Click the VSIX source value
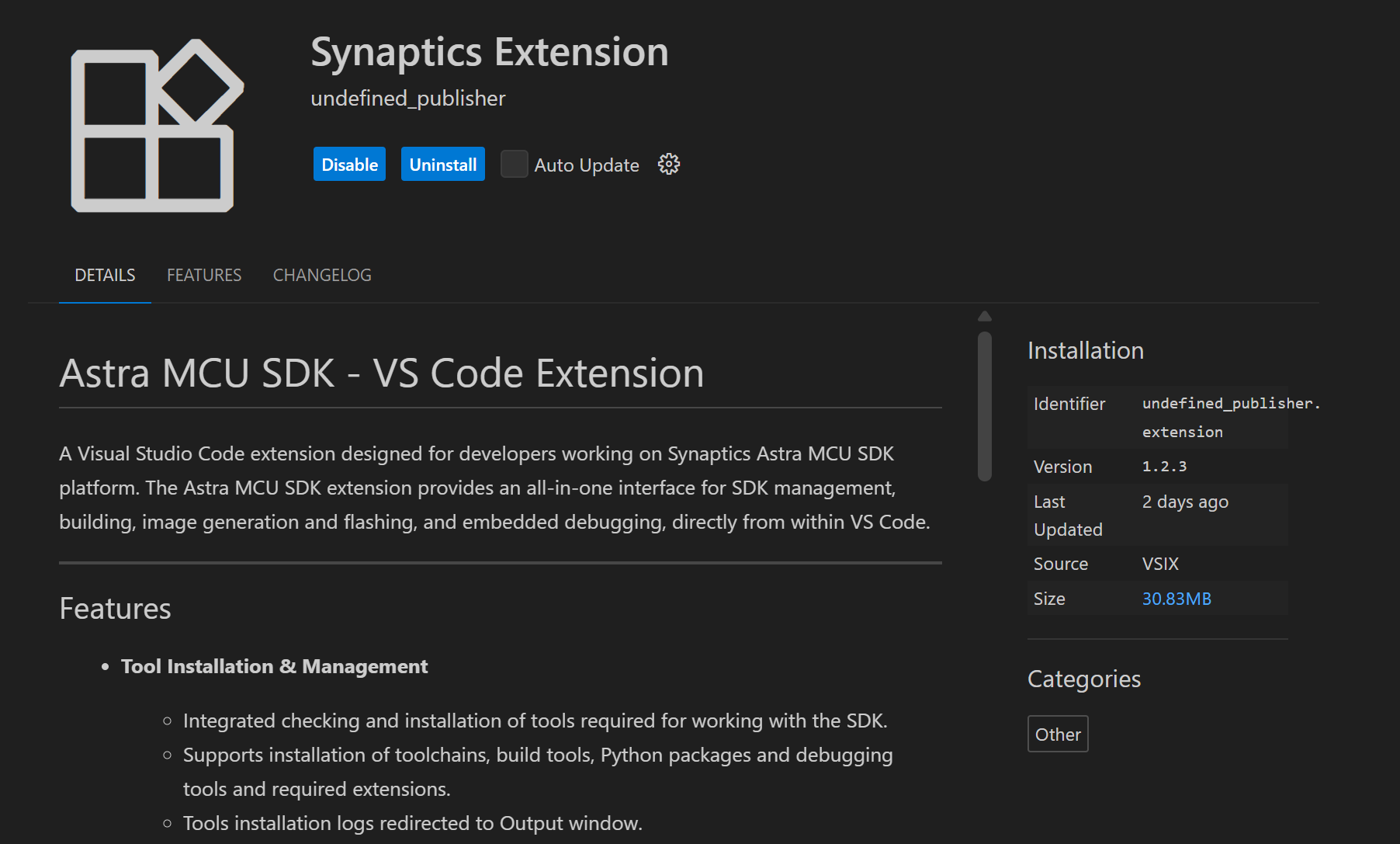 pyautogui.click(x=1160, y=564)
